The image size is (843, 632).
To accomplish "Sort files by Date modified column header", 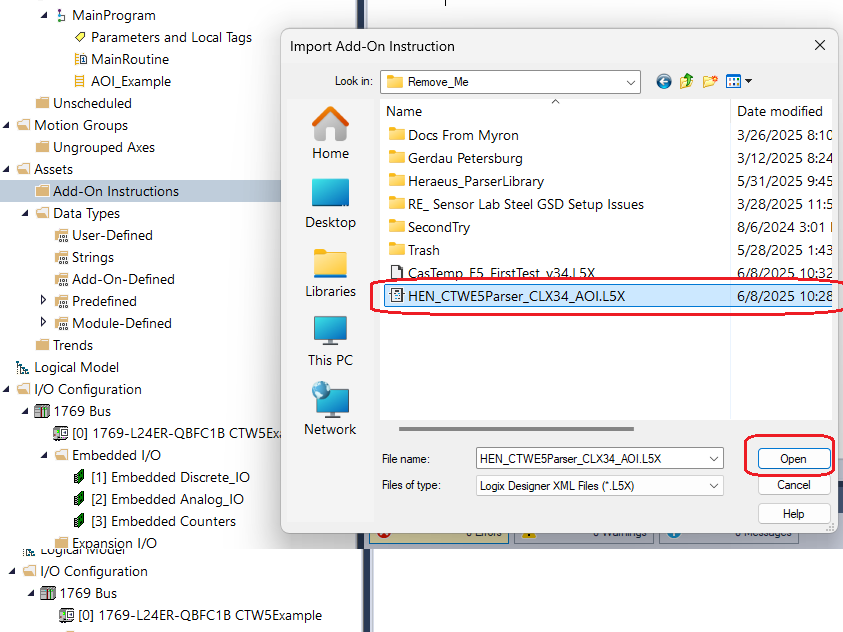I will pos(780,111).
